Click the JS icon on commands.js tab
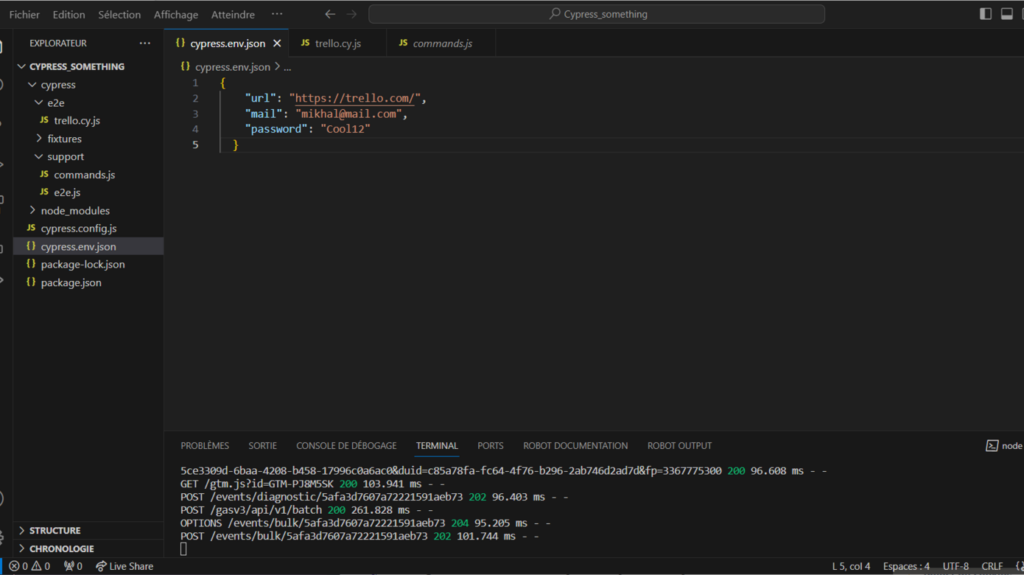 403,42
